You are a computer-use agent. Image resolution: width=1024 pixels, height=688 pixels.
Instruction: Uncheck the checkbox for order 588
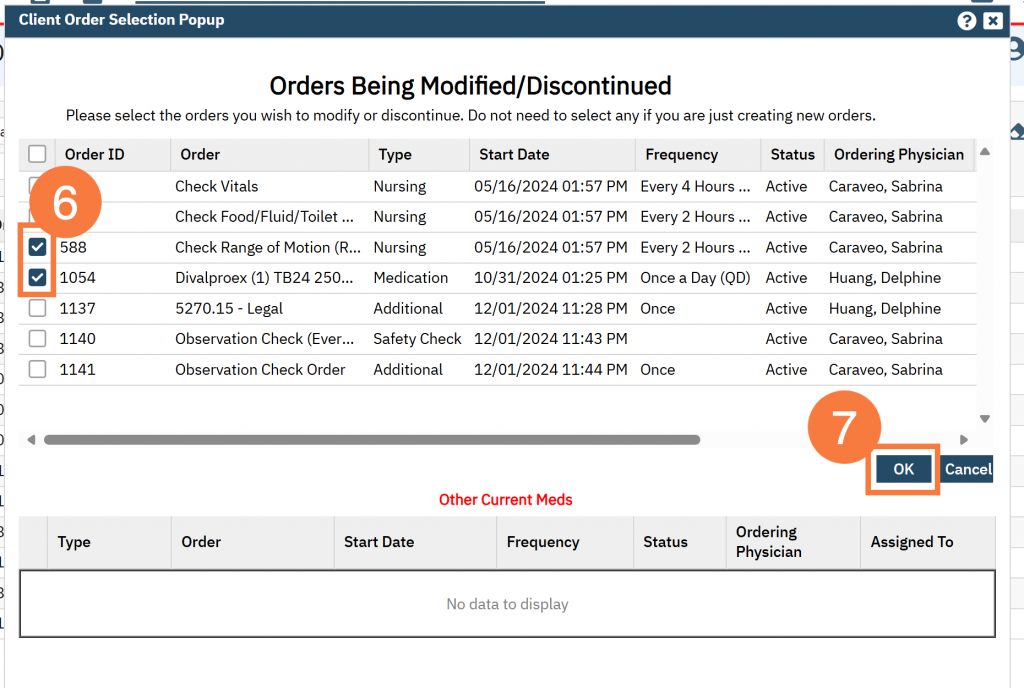pyautogui.click(x=37, y=247)
